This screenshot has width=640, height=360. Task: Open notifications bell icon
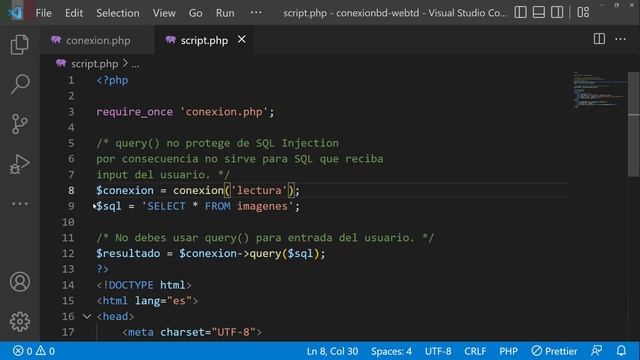[621, 351]
